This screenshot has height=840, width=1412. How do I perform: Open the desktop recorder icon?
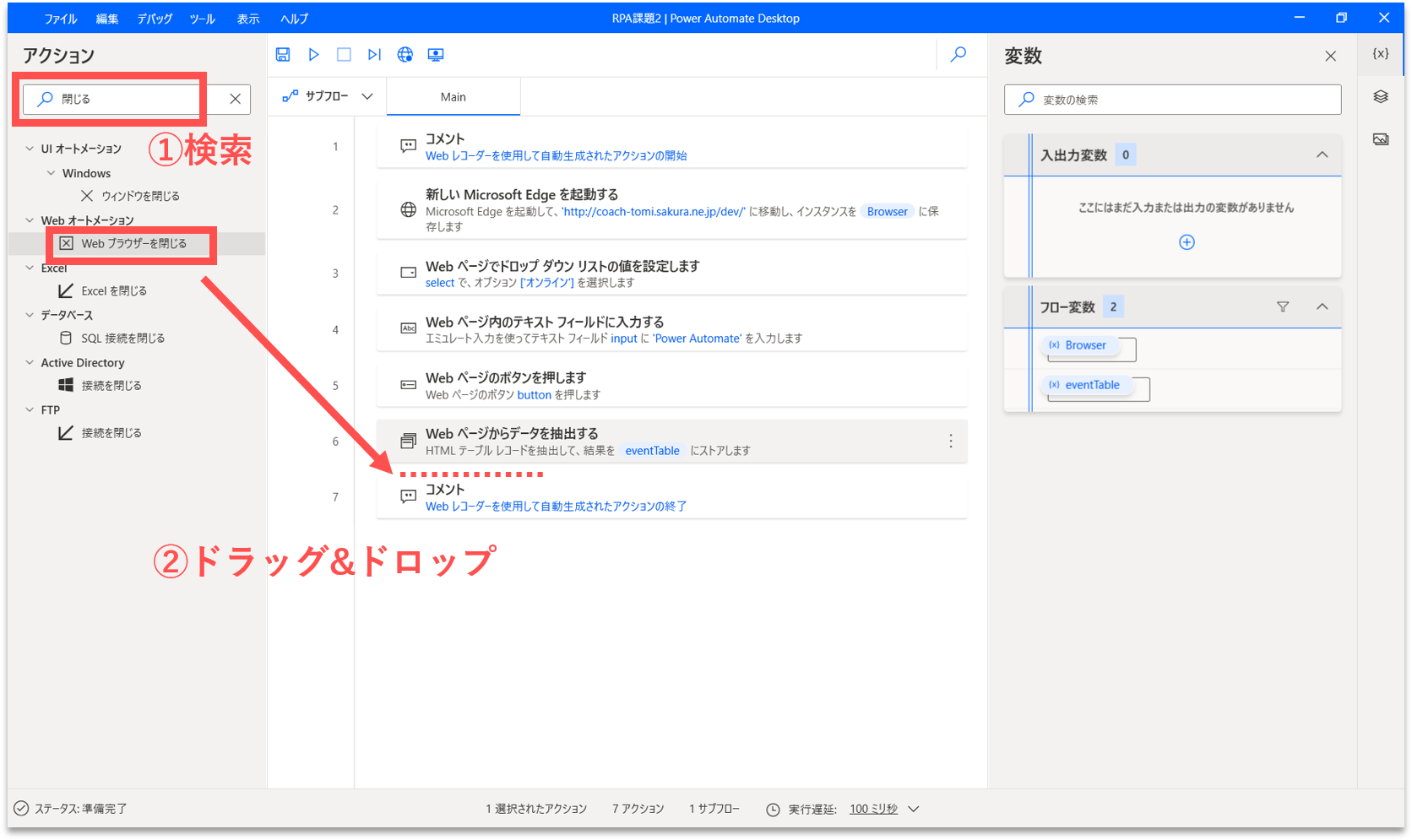click(436, 55)
